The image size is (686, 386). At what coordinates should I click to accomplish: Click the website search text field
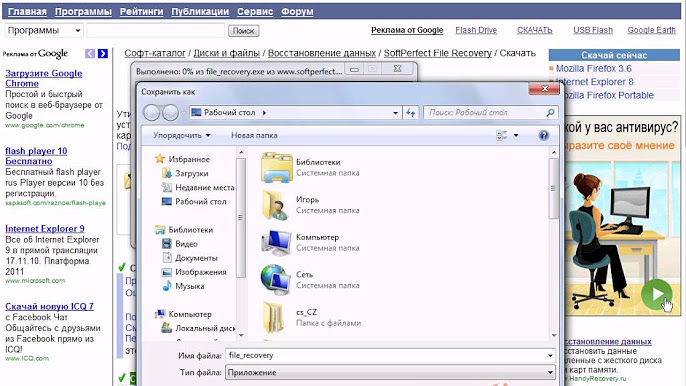[x=155, y=30]
